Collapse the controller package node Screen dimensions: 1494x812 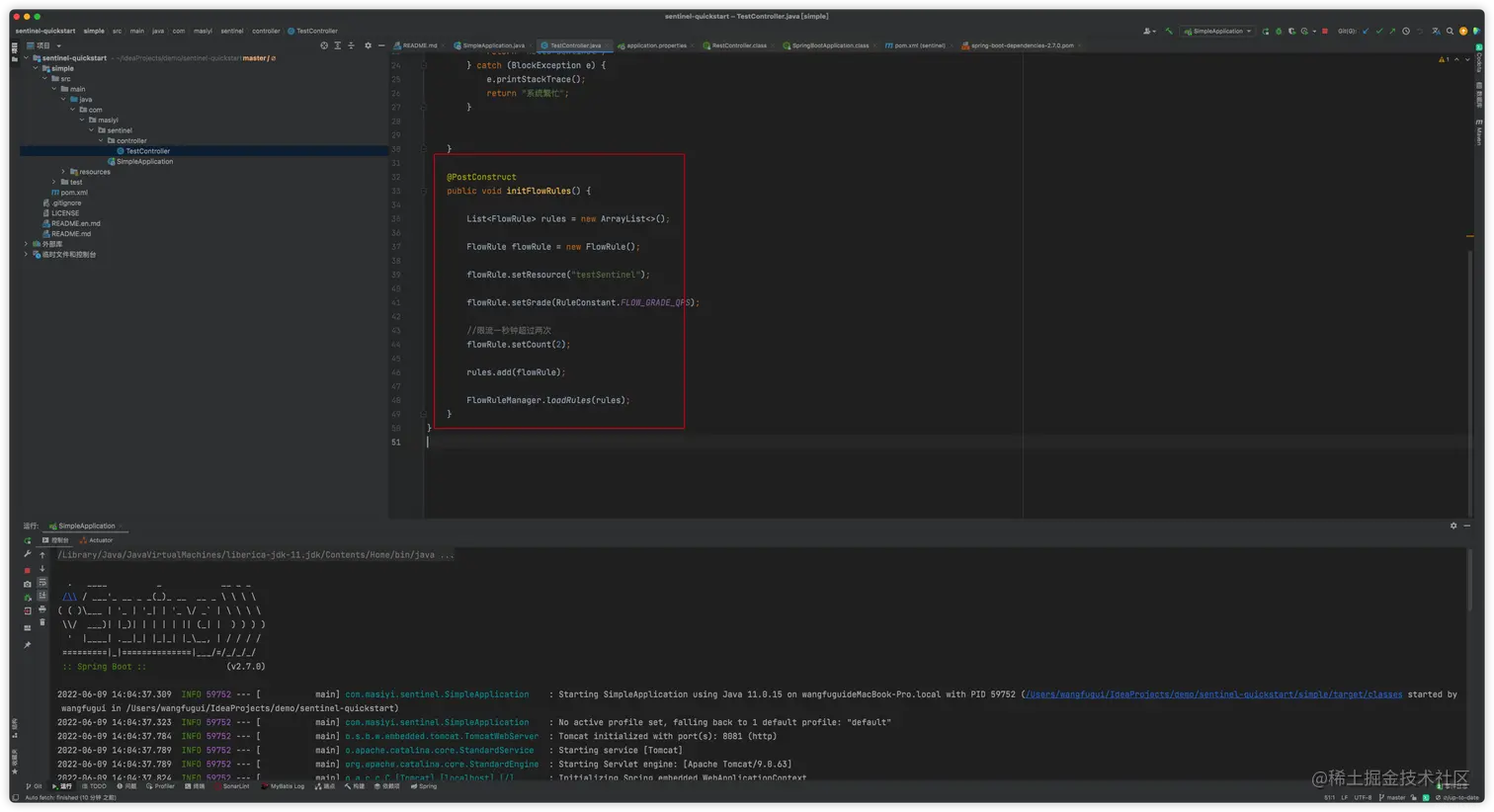[x=101, y=140]
